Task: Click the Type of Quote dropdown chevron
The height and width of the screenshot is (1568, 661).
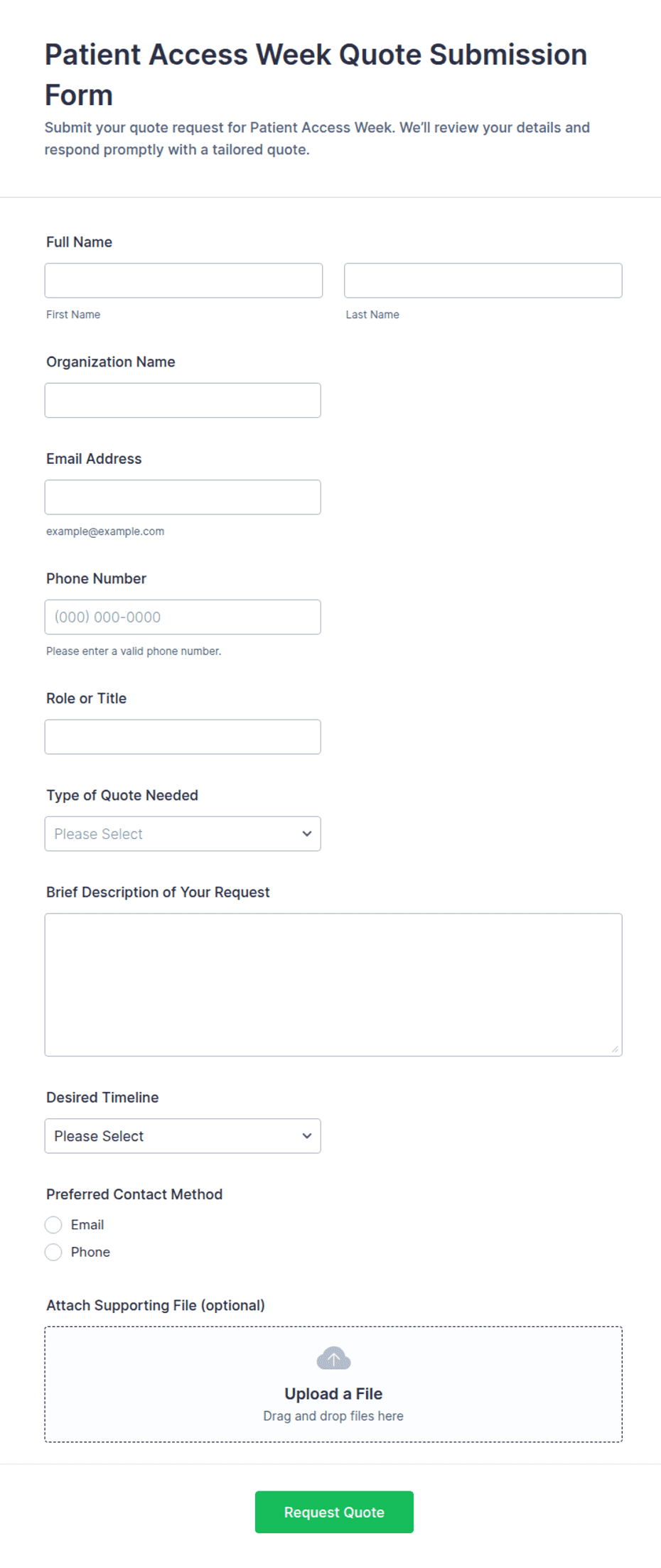Action: click(x=307, y=833)
